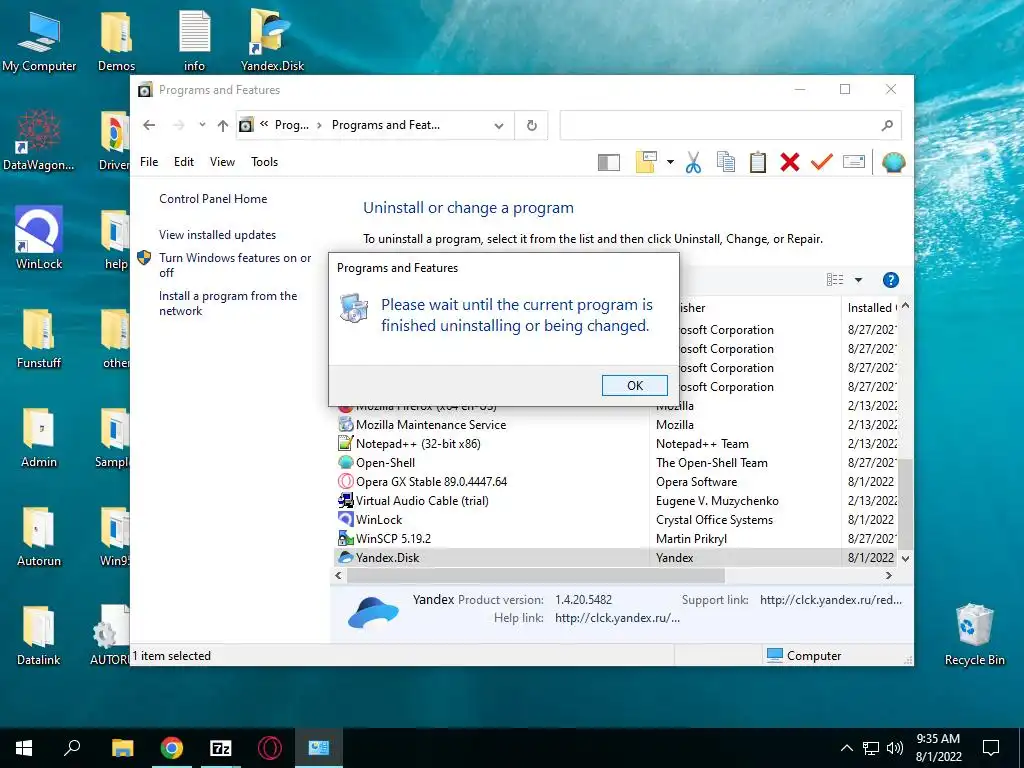Open Control Panel Home link
Screen dimensions: 1024x768
(213, 199)
